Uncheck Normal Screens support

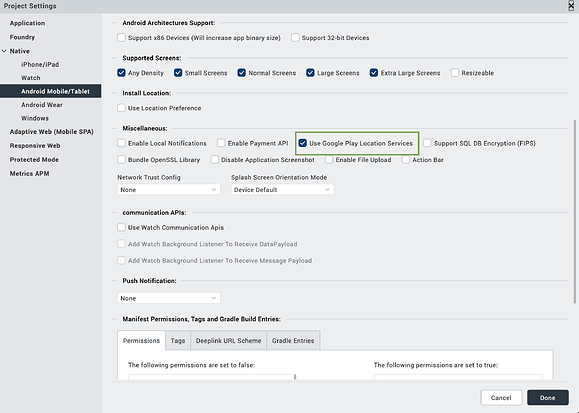point(241,73)
